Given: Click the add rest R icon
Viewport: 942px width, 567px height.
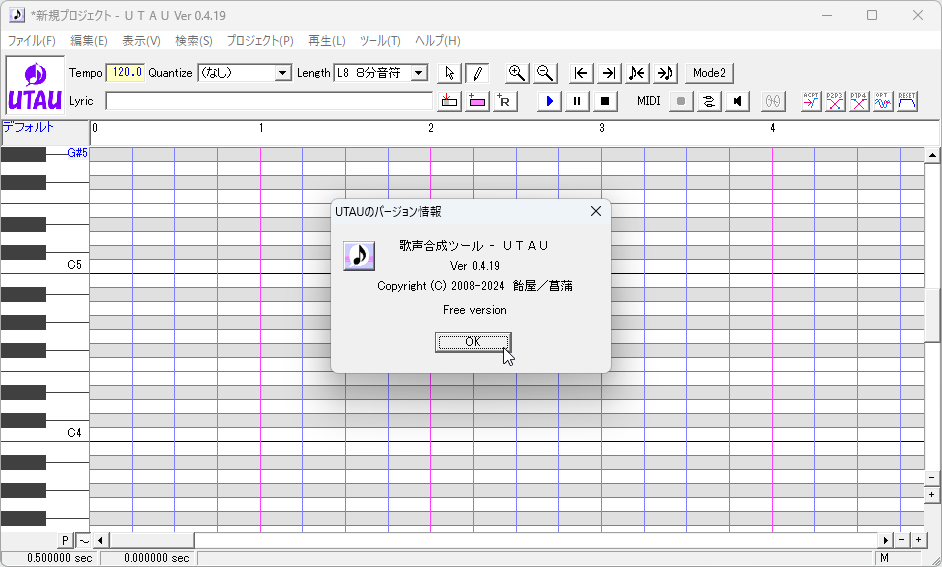Looking at the screenshot, I should tap(505, 101).
